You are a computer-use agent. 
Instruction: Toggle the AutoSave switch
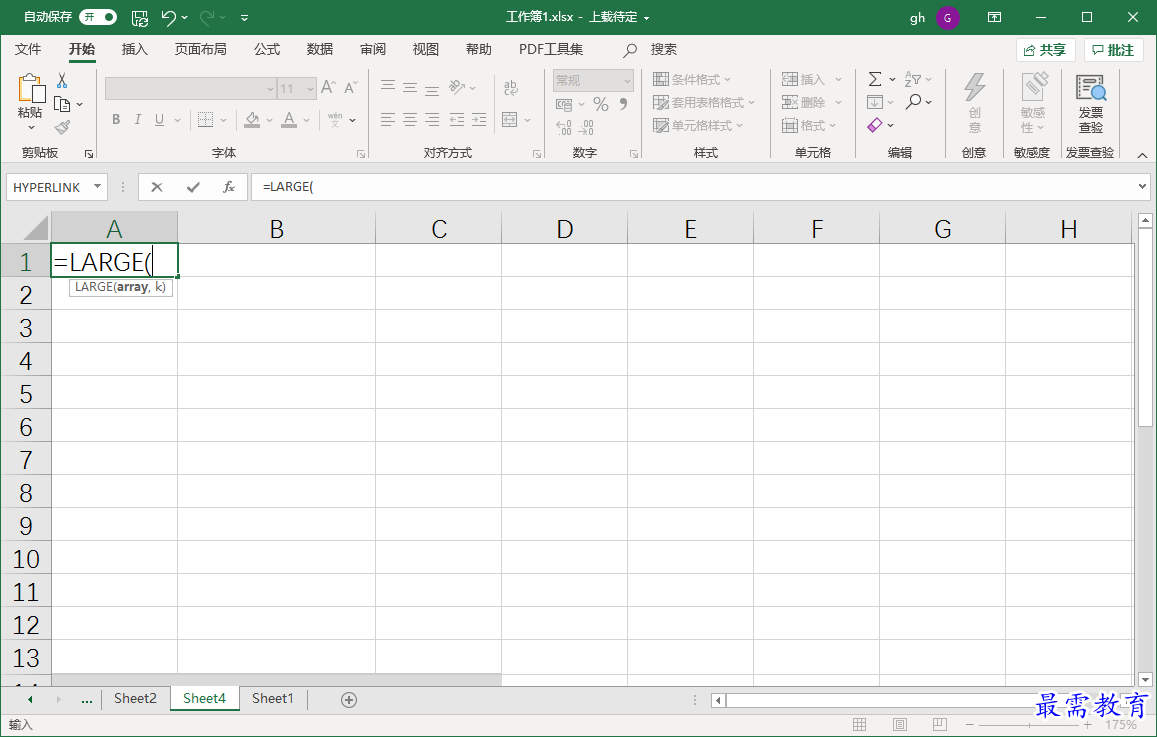tap(97, 17)
